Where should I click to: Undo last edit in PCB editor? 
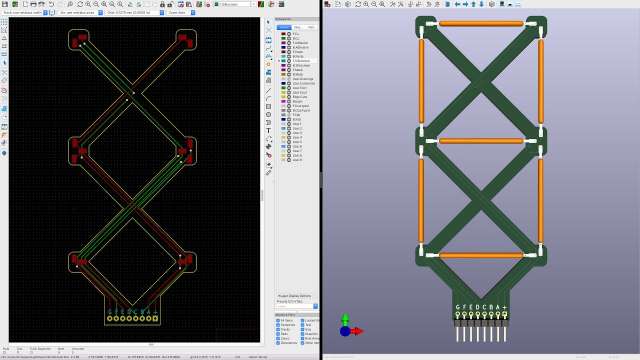[52, 4]
